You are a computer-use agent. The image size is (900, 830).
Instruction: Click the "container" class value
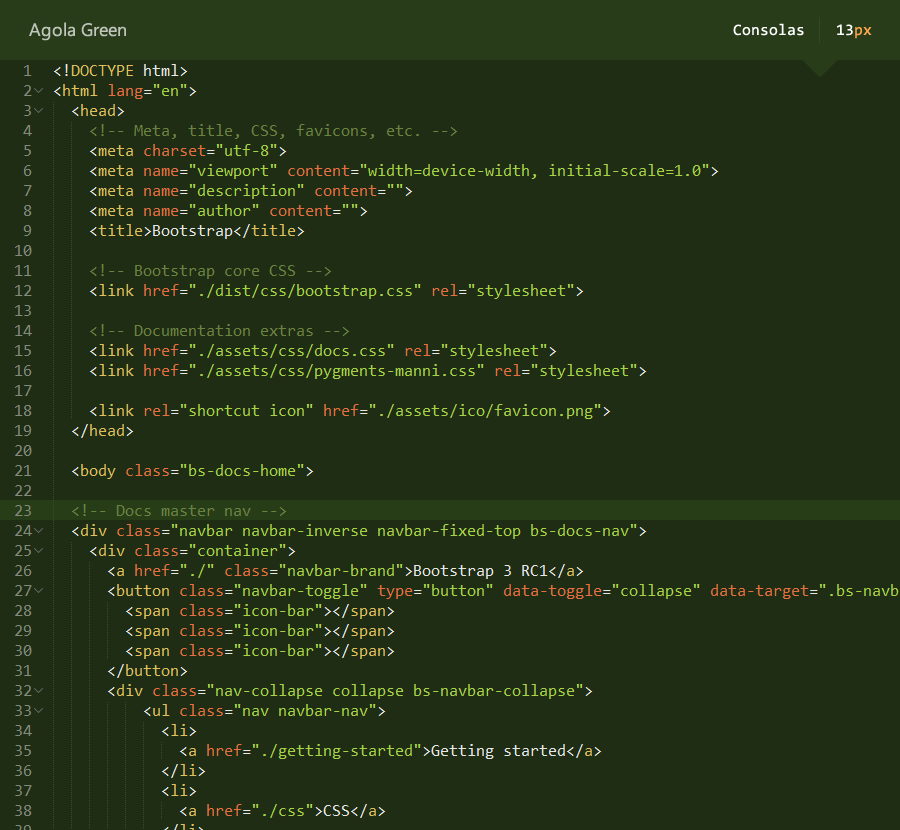coord(238,551)
